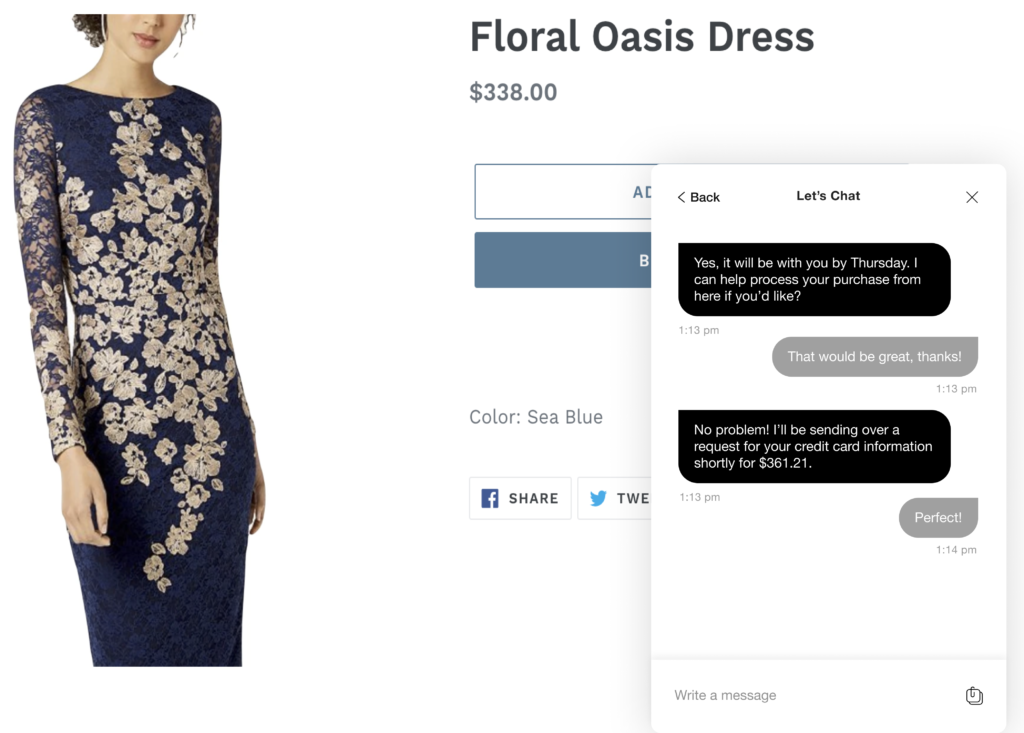Select the Facebook logo on the SHARE button
The width and height of the screenshot is (1024, 733).
pos(489,498)
